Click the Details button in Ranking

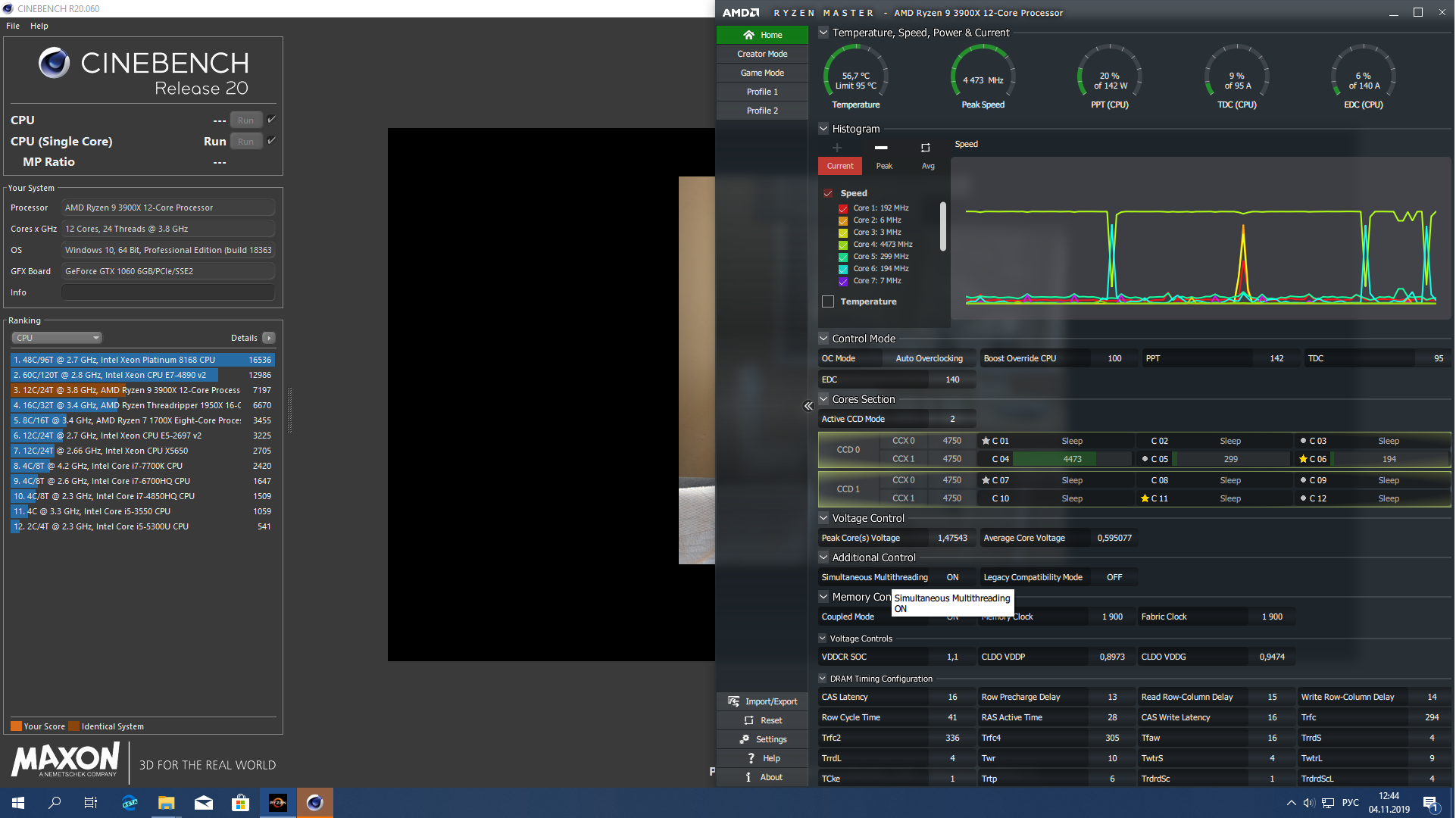point(269,338)
